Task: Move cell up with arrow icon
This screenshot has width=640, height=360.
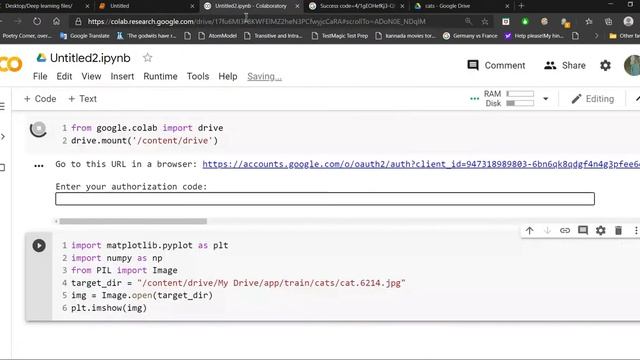Action: [x=529, y=231]
